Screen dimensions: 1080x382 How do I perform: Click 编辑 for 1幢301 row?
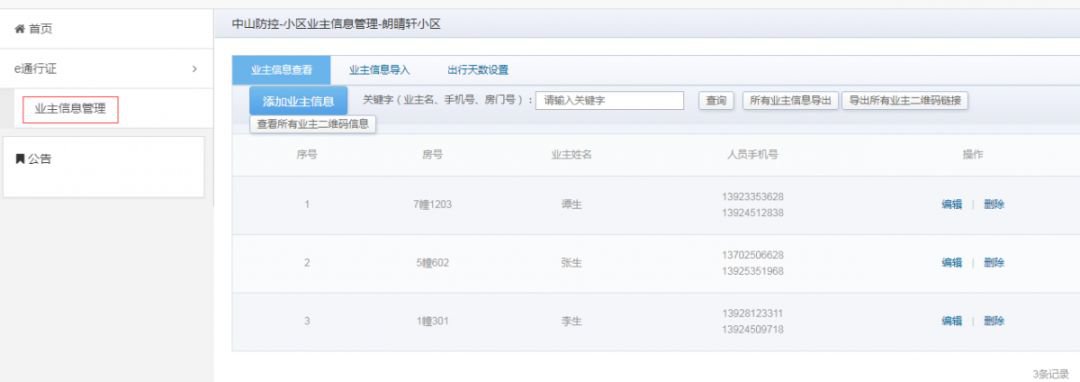click(951, 321)
